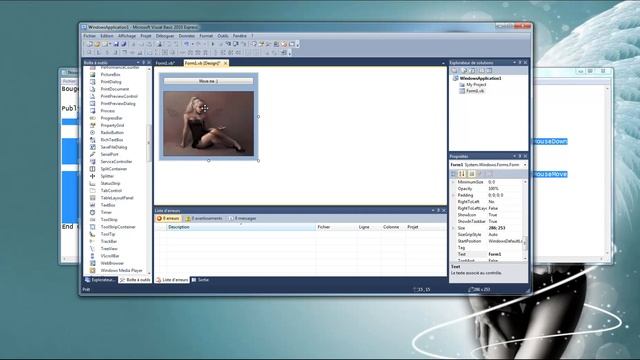Open the Déboguer menu
Viewport: 640px width, 360px height.
[x=165, y=36]
